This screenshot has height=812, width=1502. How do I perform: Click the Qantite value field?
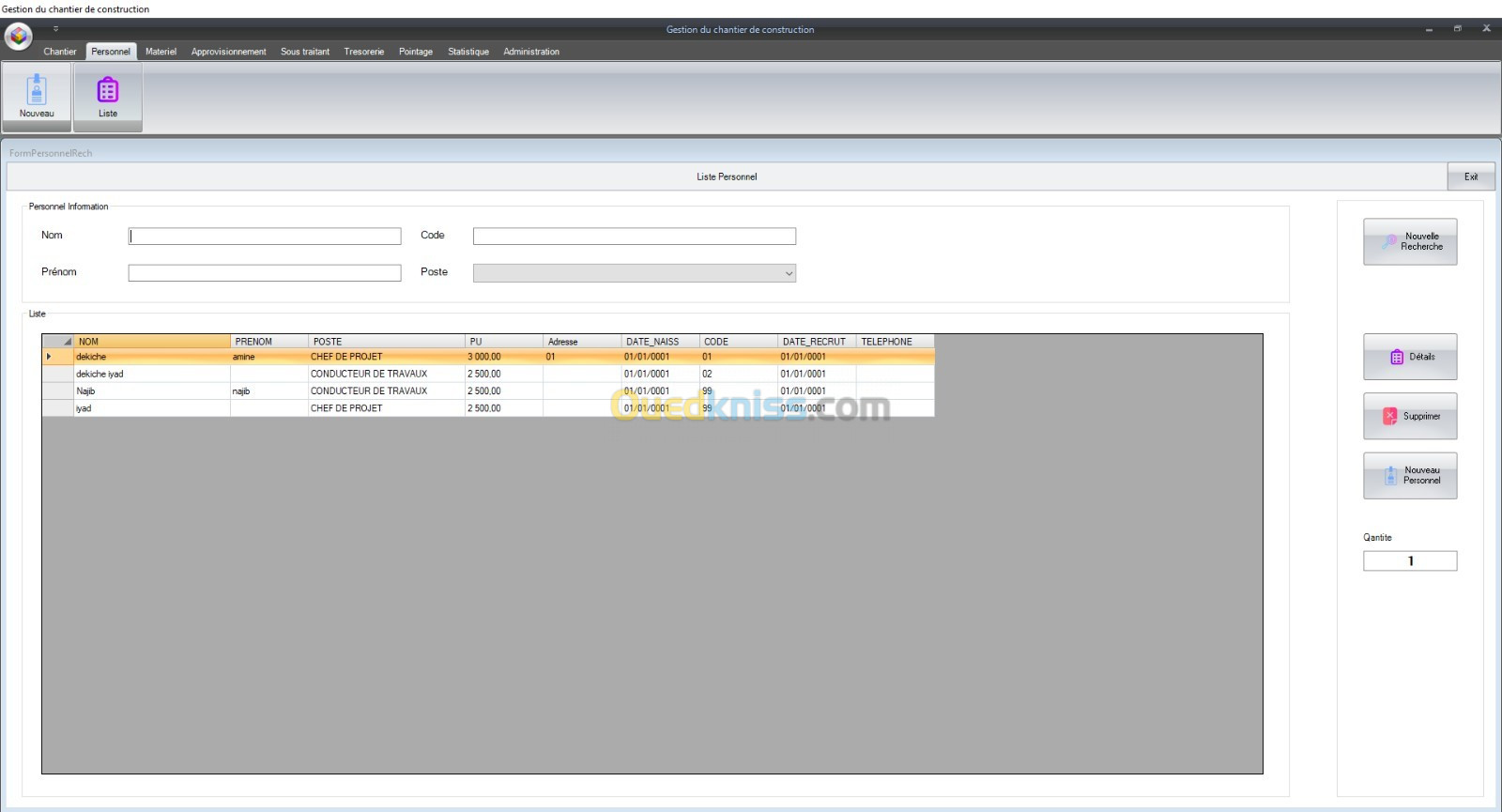tap(1410, 561)
